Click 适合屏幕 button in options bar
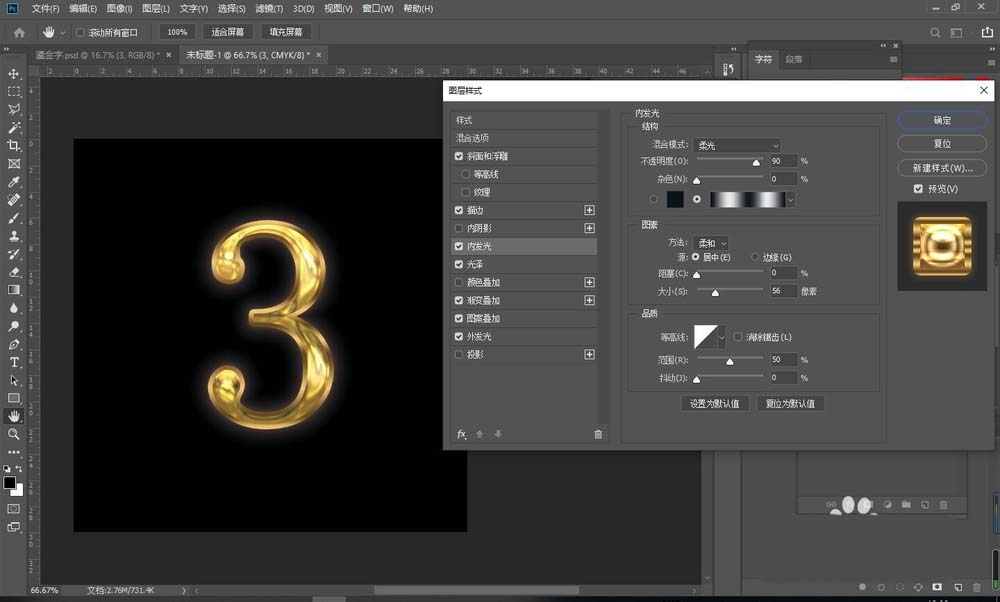The width and height of the screenshot is (1000, 602). click(x=227, y=32)
